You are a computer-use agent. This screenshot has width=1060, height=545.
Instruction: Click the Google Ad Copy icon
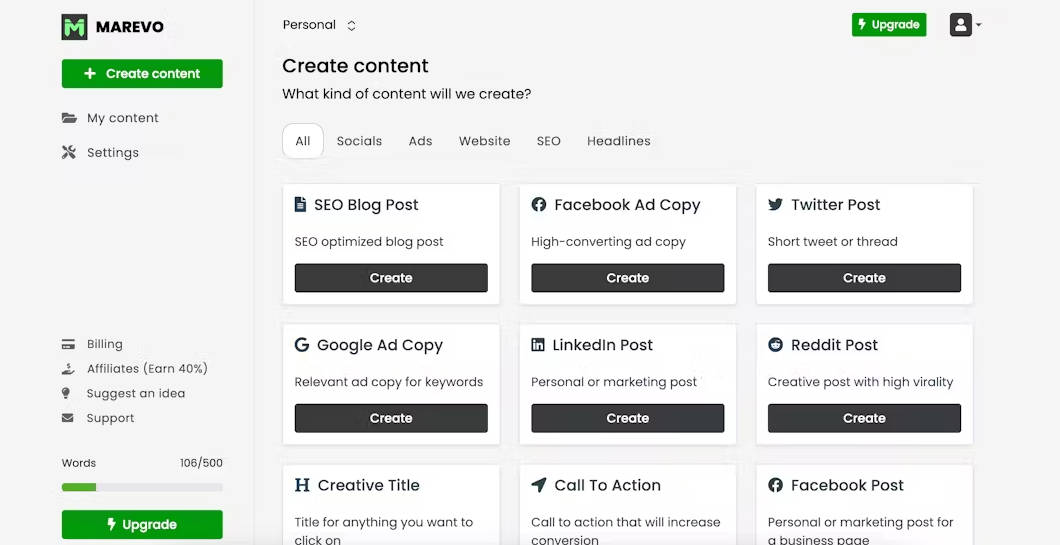click(301, 345)
